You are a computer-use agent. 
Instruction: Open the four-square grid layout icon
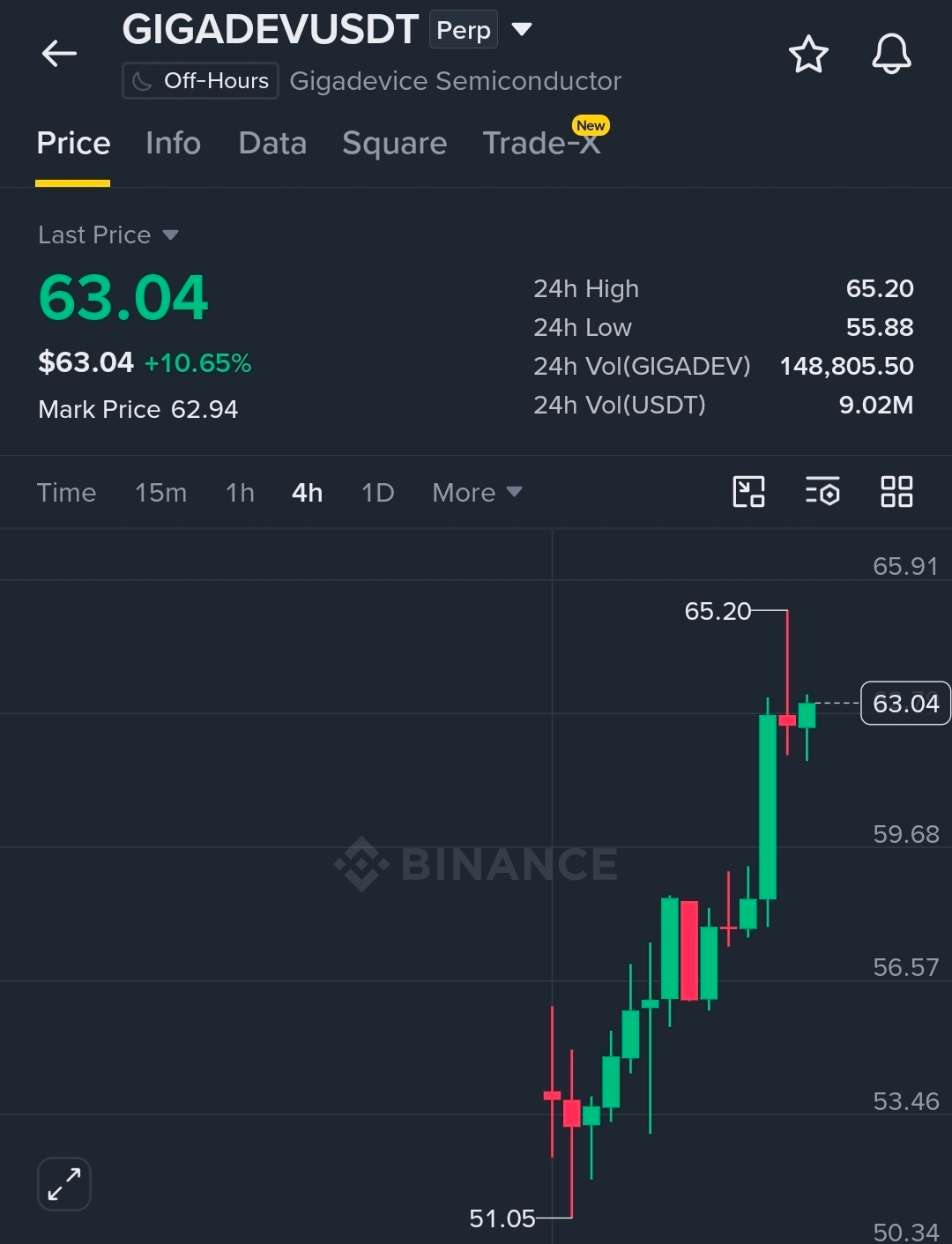pyautogui.click(x=896, y=492)
